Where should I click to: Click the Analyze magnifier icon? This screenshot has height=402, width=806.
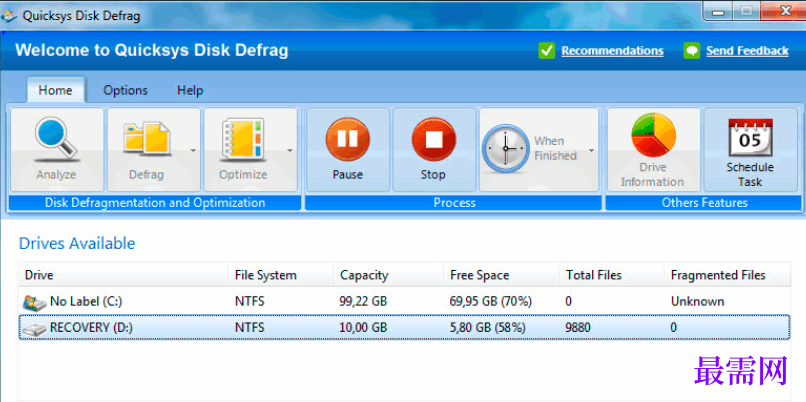[x=57, y=138]
